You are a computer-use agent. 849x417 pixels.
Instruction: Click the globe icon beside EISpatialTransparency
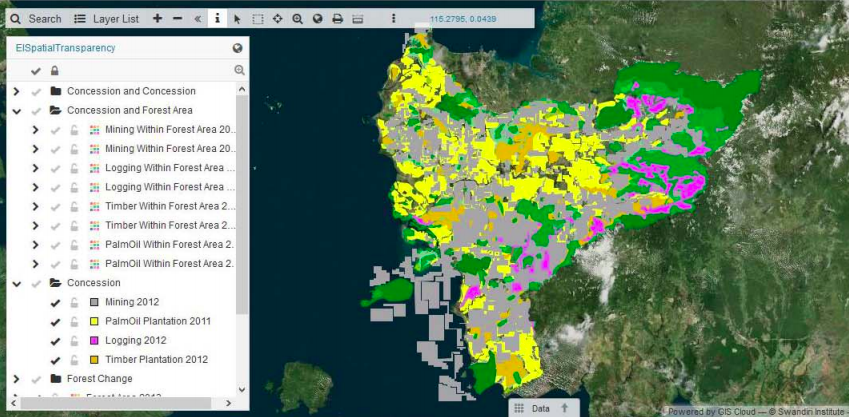pyautogui.click(x=238, y=48)
